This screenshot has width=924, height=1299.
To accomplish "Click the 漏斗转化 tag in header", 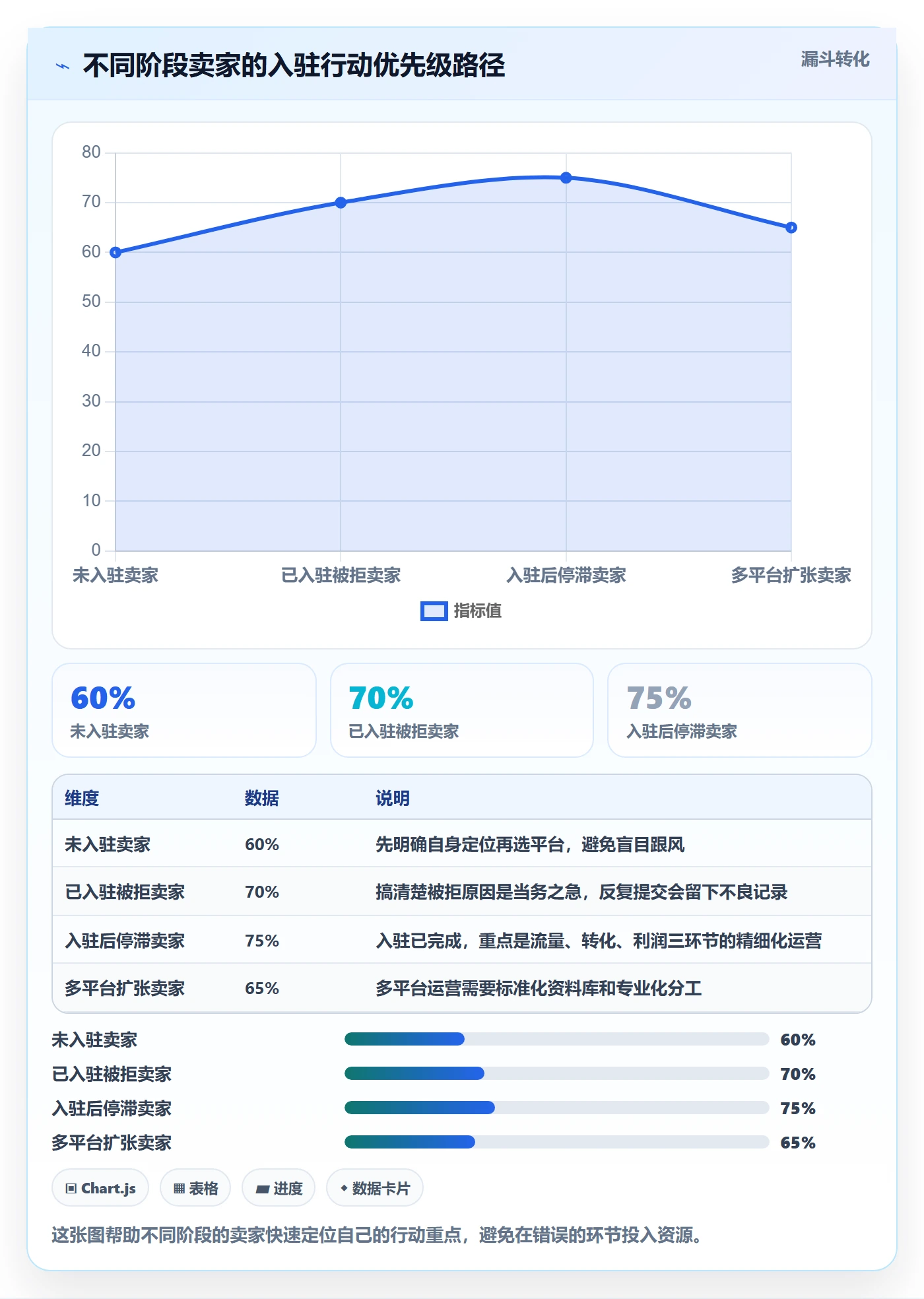I will click(835, 59).
